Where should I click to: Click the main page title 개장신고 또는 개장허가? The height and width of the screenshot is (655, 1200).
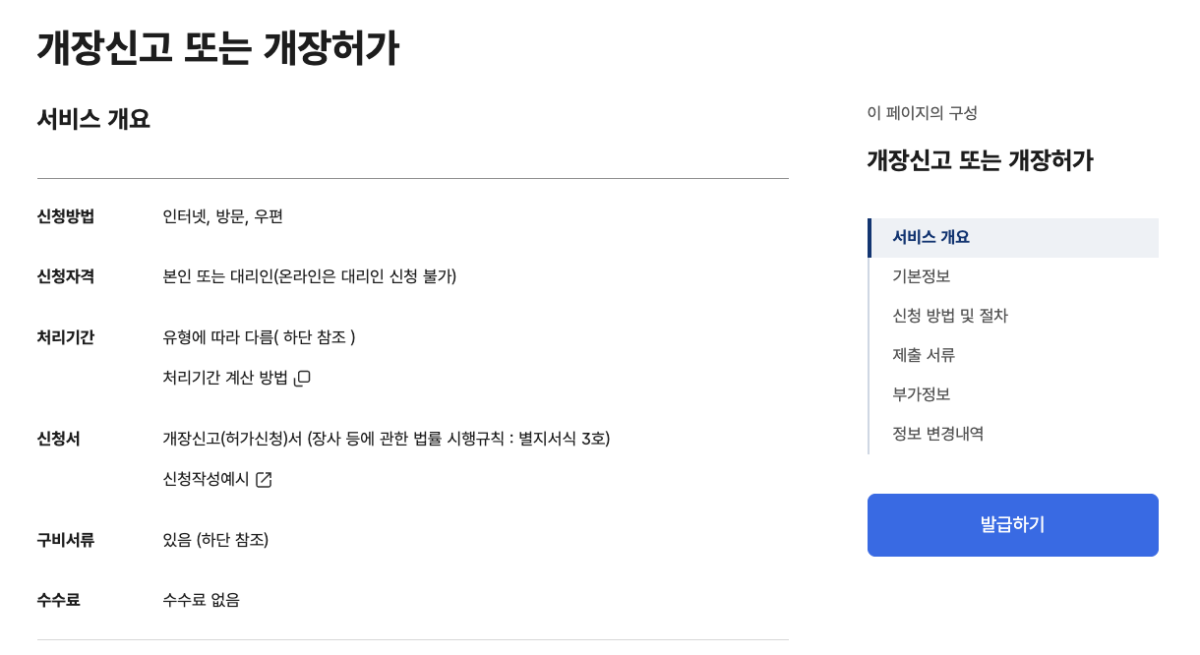[x=218, y=48]
